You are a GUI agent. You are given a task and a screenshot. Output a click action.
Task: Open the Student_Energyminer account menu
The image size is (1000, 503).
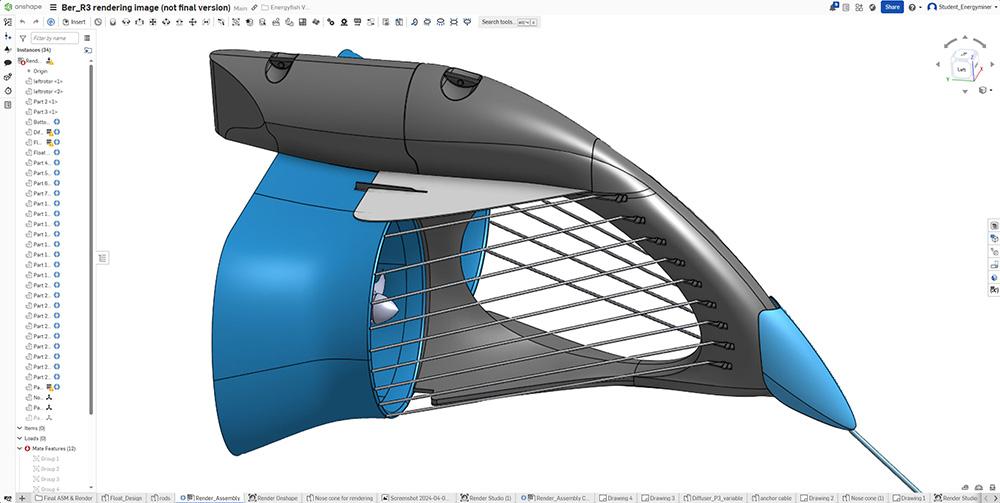tap(962, 7)
